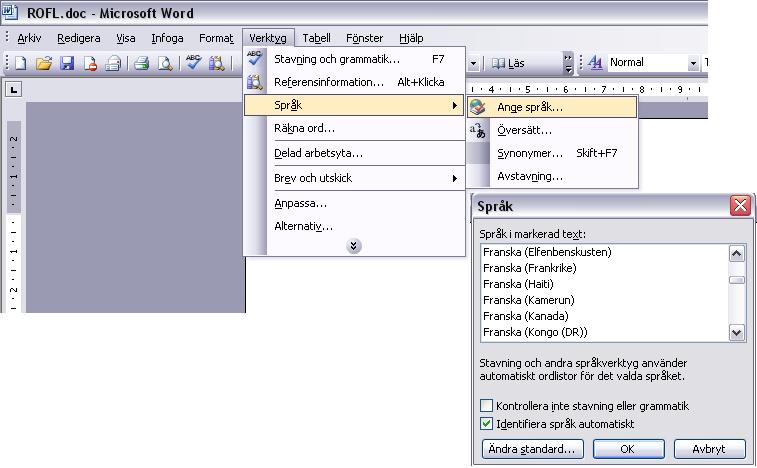Select Franska (Kanada) in list
Image resolution: width=757 pixels, height=468 pixels.
605,316
